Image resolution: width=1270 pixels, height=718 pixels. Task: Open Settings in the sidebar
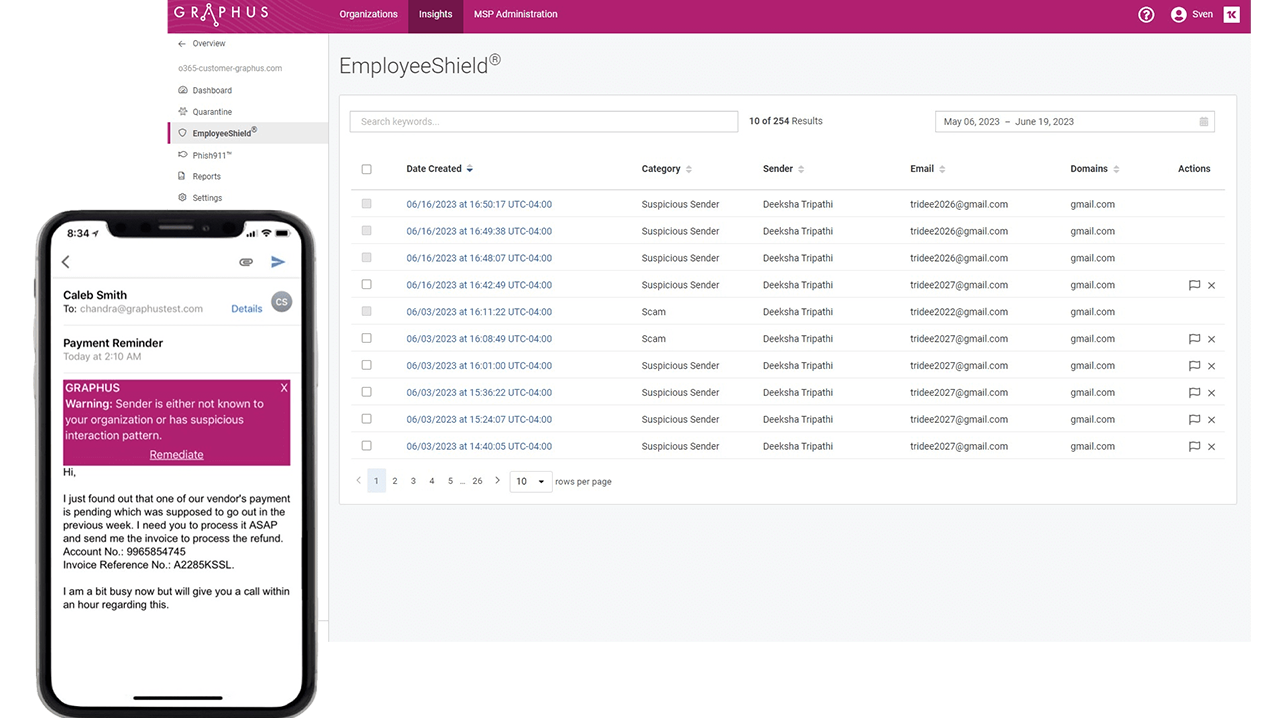pyautogui.click(x=207, y=198)
